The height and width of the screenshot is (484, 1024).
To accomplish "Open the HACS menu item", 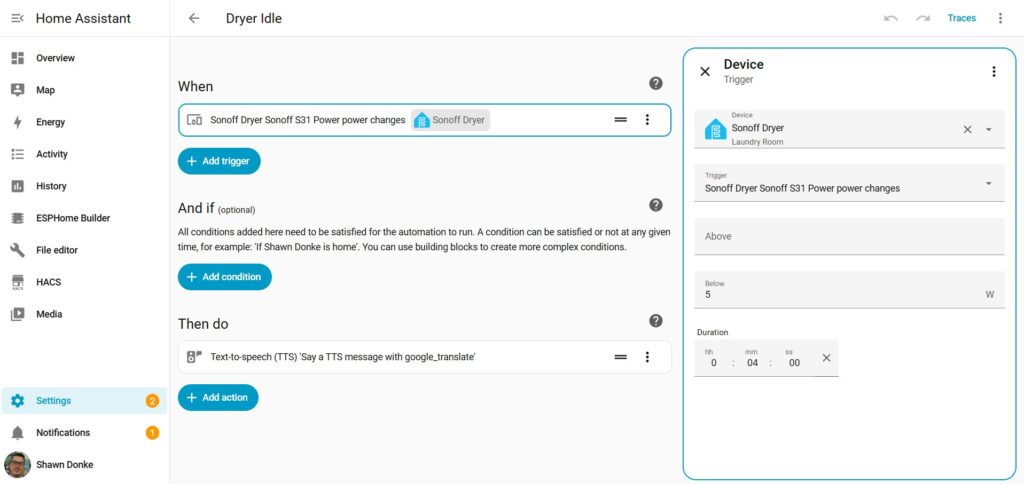I will point(84,282).
